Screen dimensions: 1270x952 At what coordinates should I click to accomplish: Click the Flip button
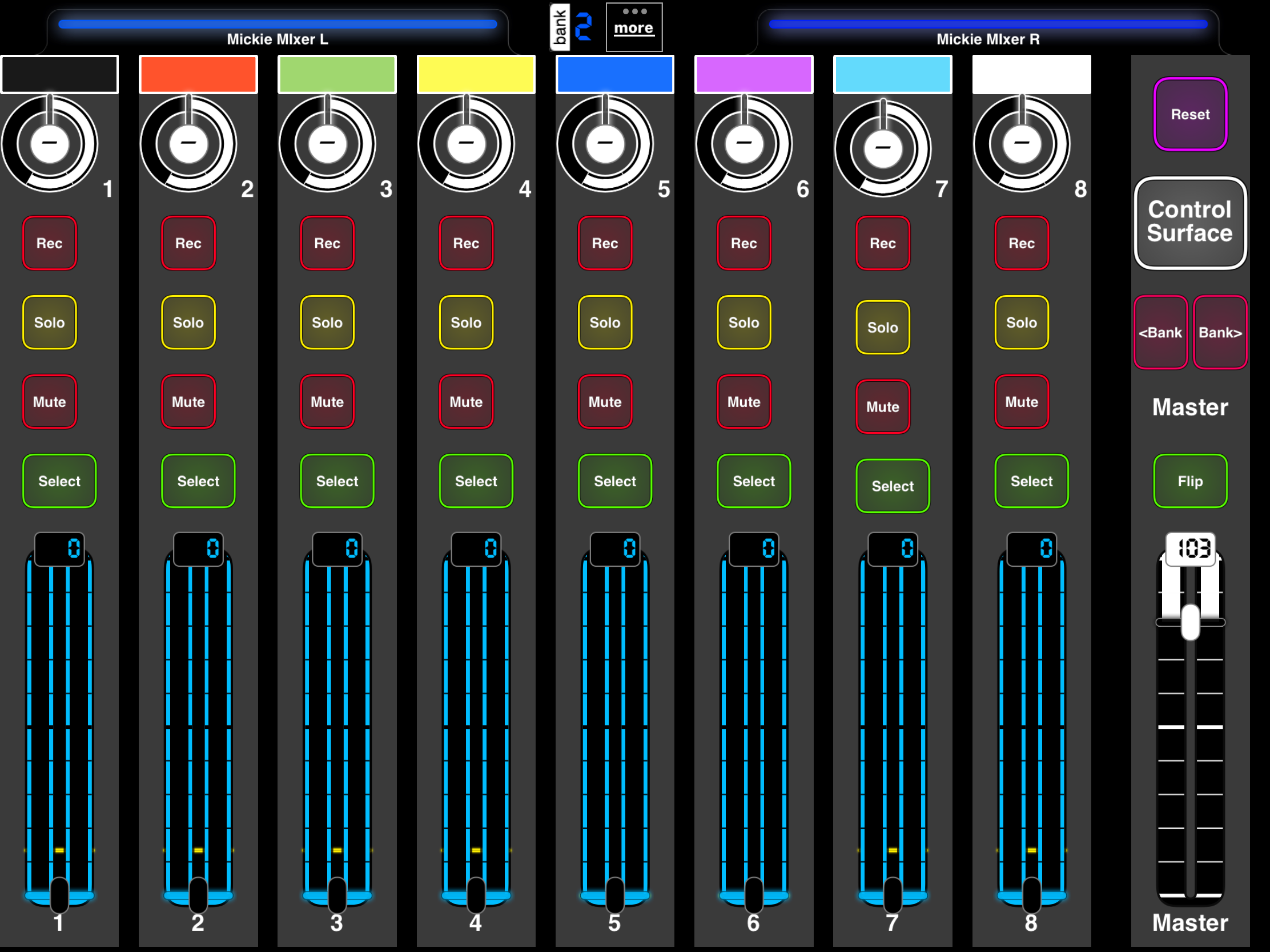coord(1190,481)
